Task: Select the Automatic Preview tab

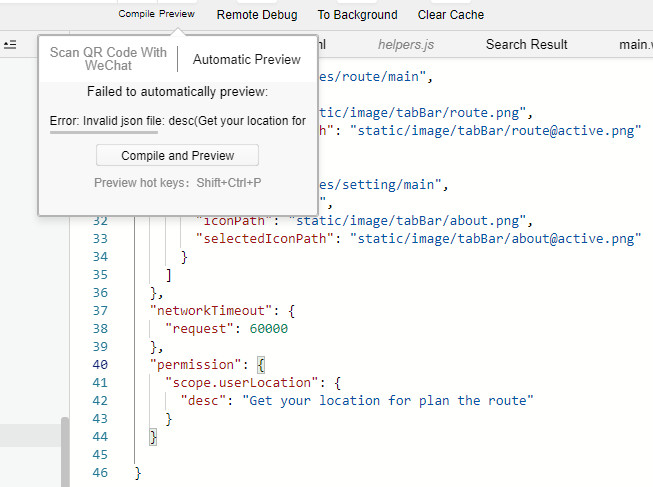Action: 246,60
